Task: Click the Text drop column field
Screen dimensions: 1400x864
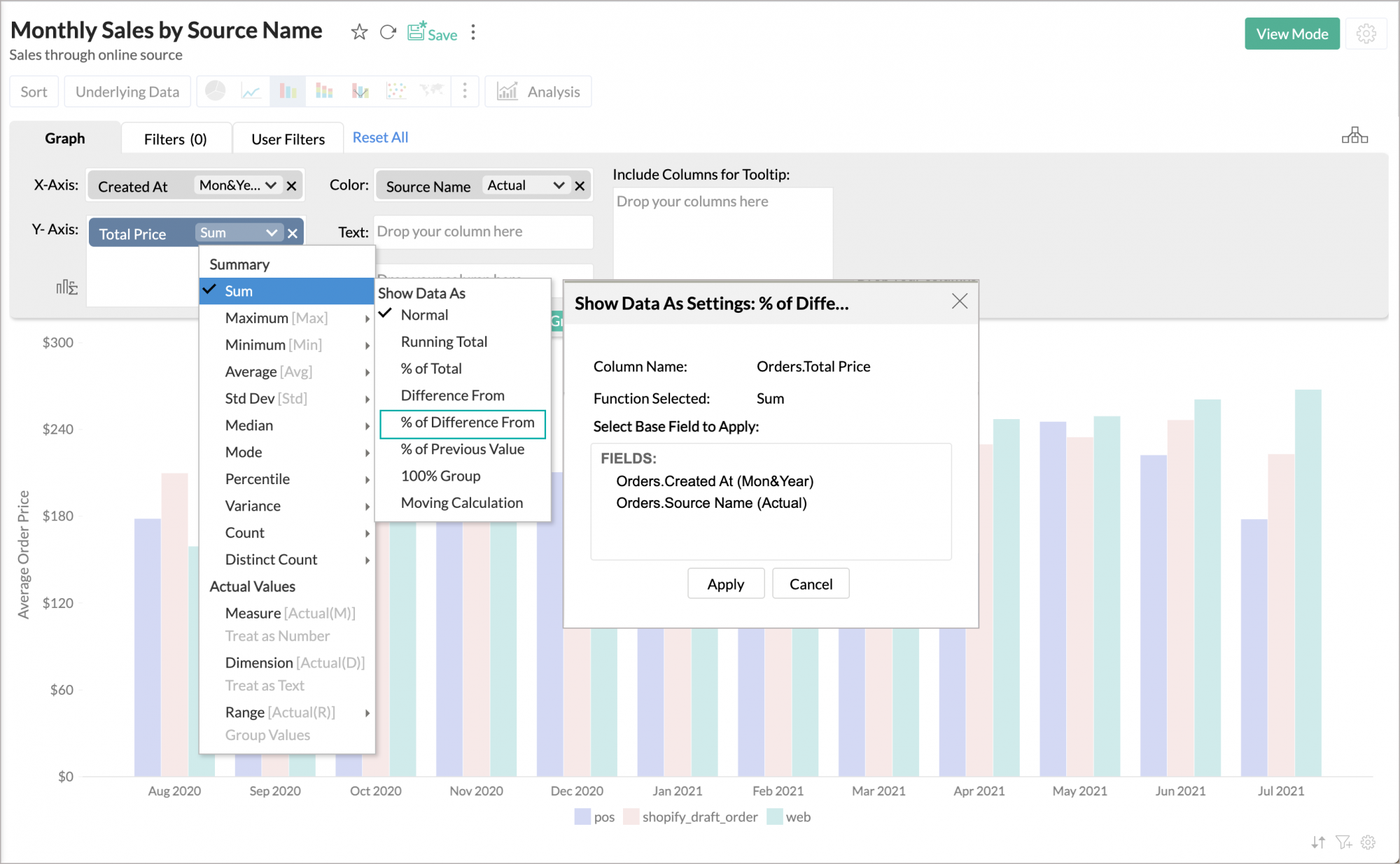Action: pos(483,232)
